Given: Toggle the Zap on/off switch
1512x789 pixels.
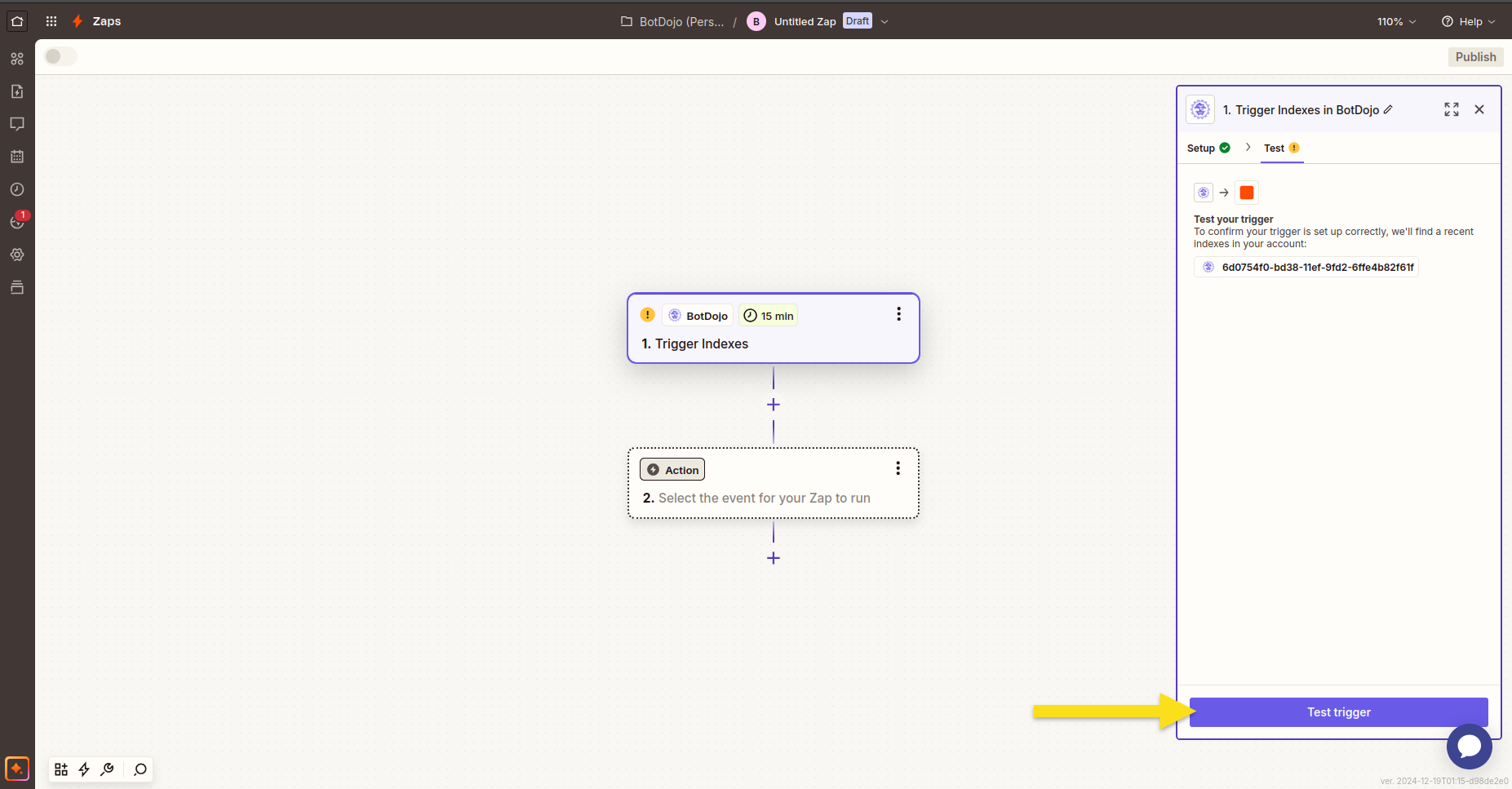Looking at the screenshot, I should [x=60, y=56].
